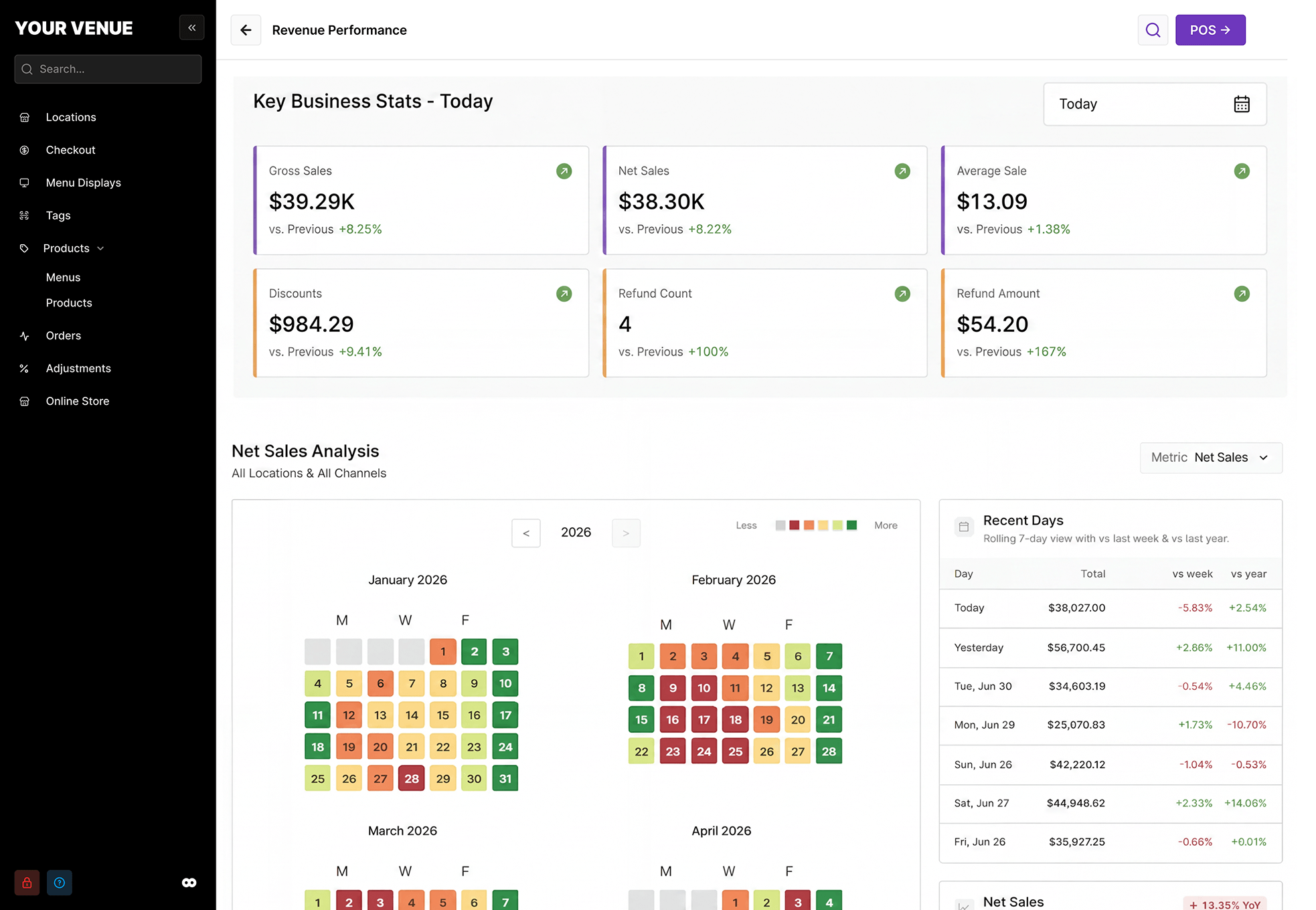Select April 3 in the heatmap
This screenshot has width=1316, height=910.
tap(798, 901)
